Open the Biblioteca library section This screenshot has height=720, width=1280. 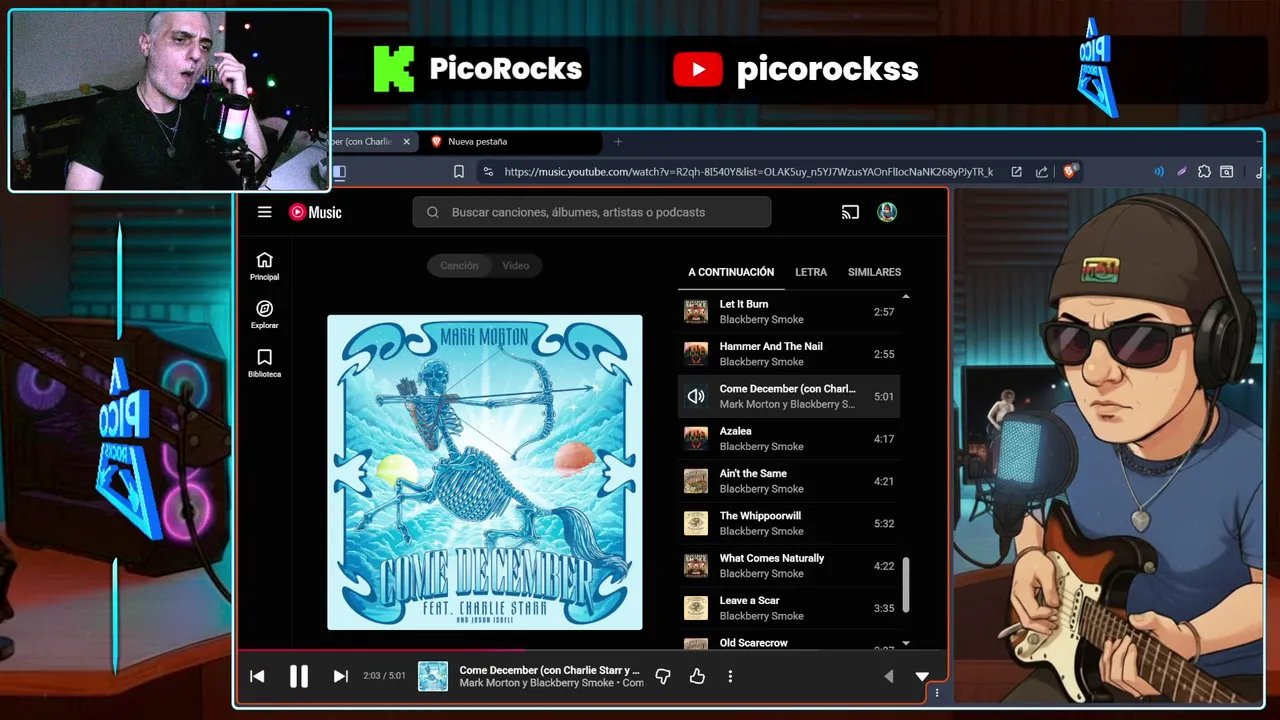265,363
